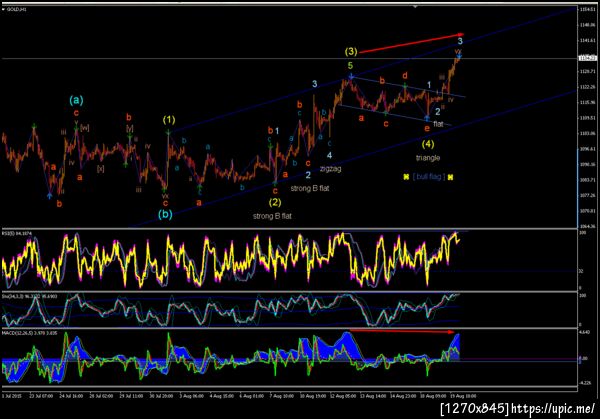Viewport: 600px width, 419px height.
Task: Select the blue up arrow above orange e
Action: coord(427,118)
